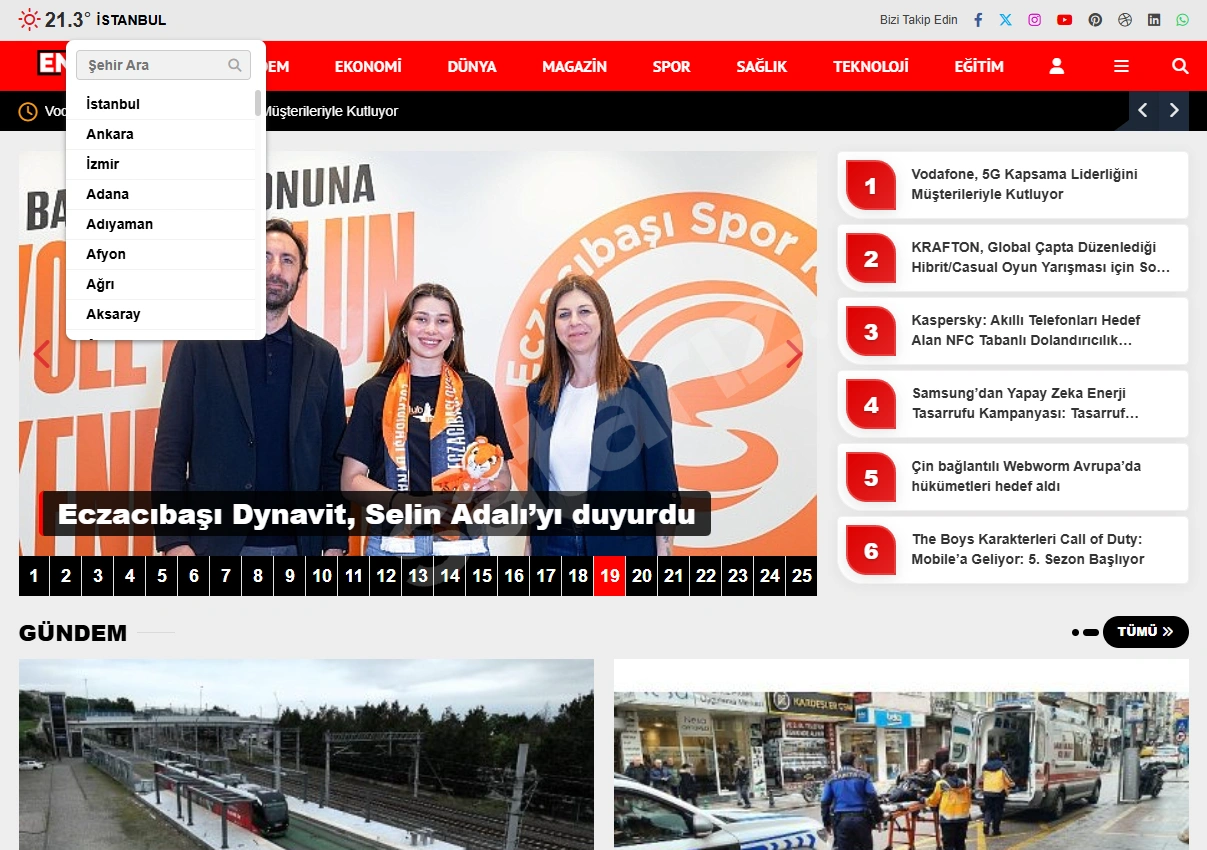
Task: Jump to slide 13 in slider pagination
Action: (x=418, y=576)
